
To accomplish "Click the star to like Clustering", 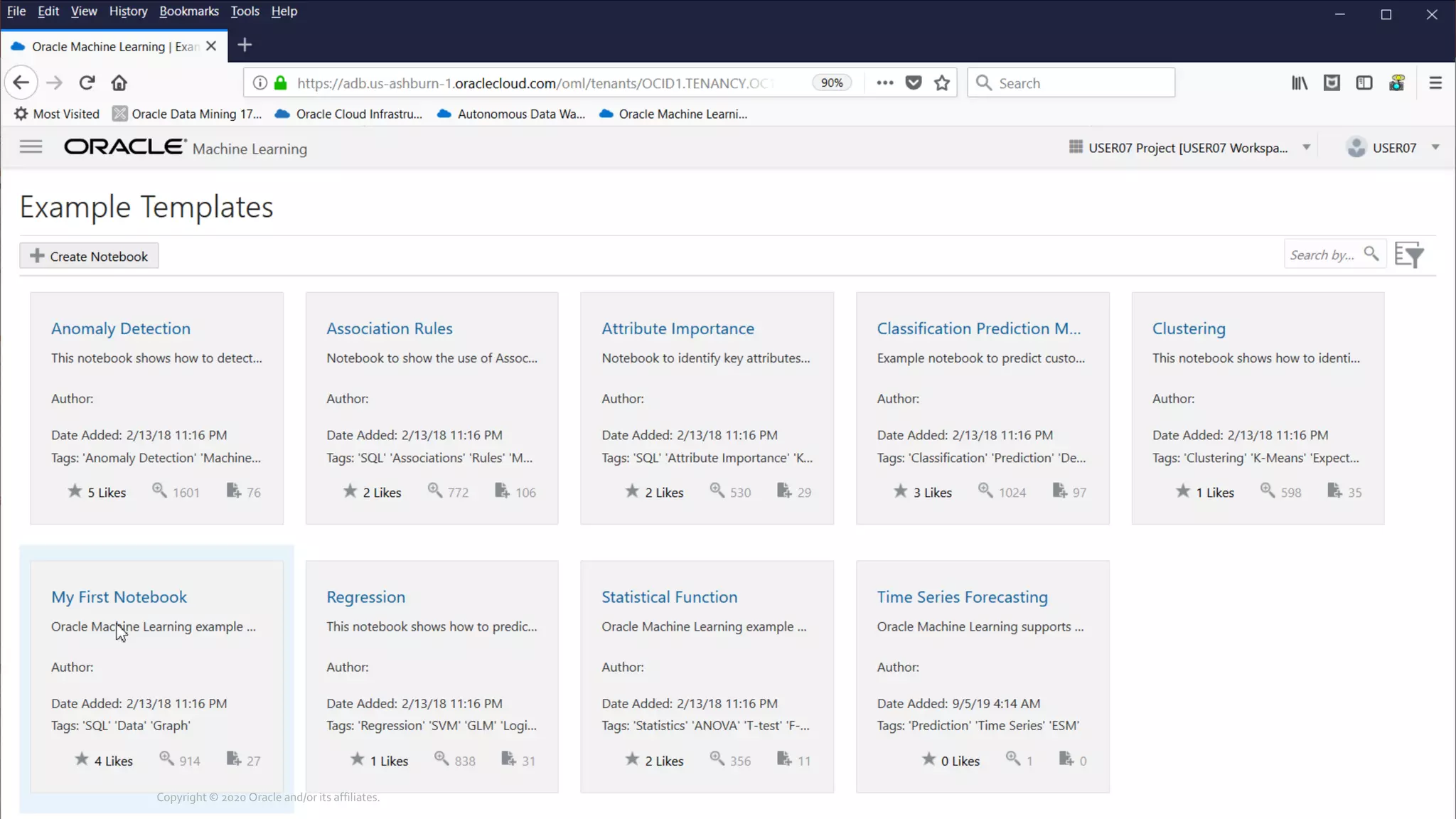I will coord(1183,491).
